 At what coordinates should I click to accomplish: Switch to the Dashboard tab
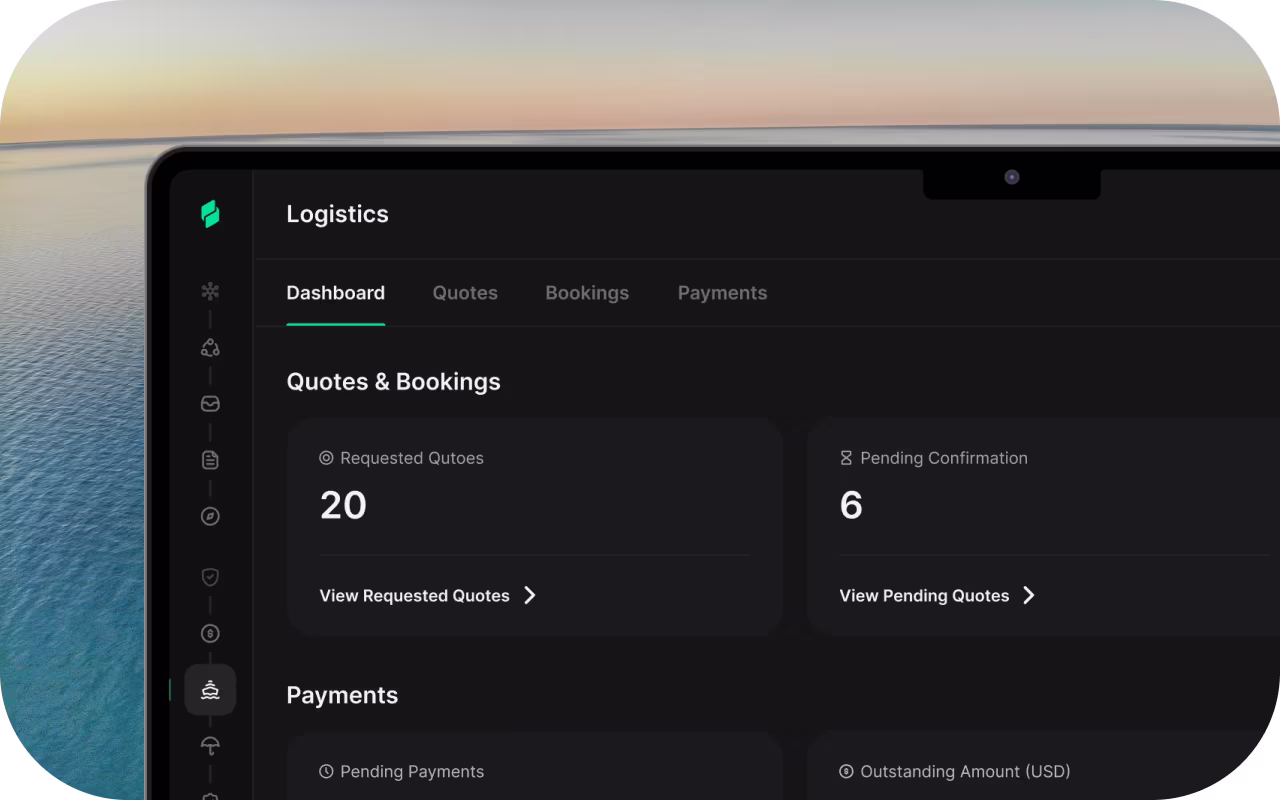[336, 293]
